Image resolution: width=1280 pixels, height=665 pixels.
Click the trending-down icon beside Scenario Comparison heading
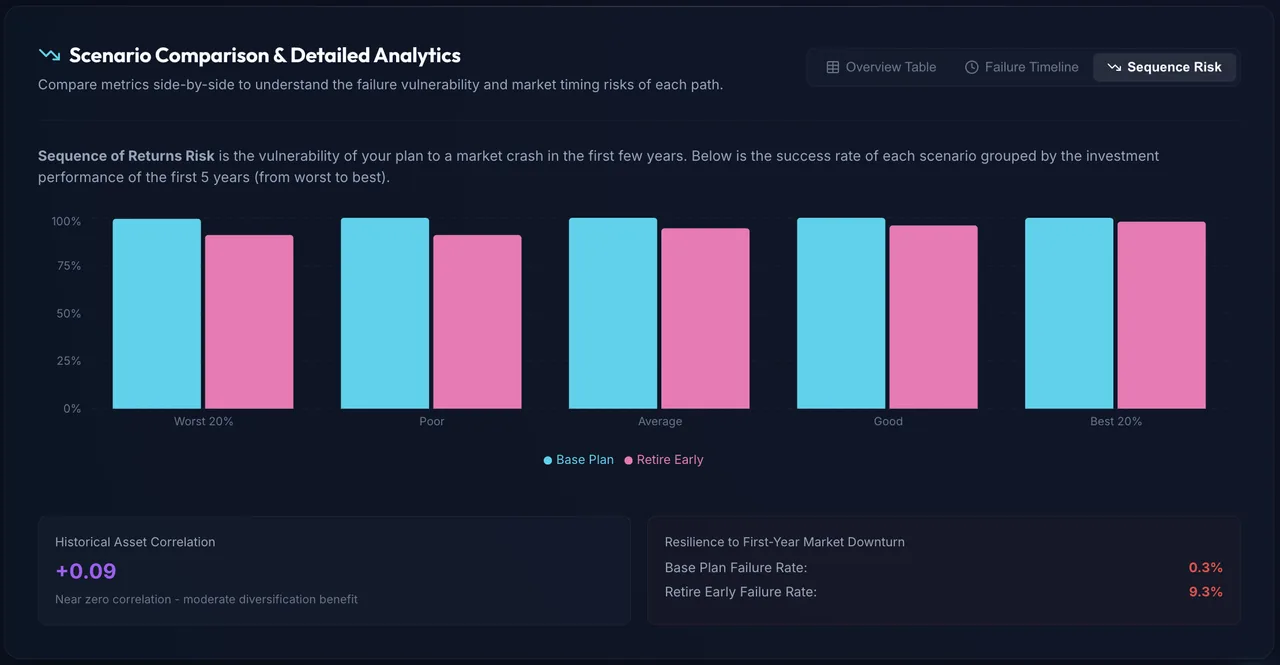click(x=49, y=55)
